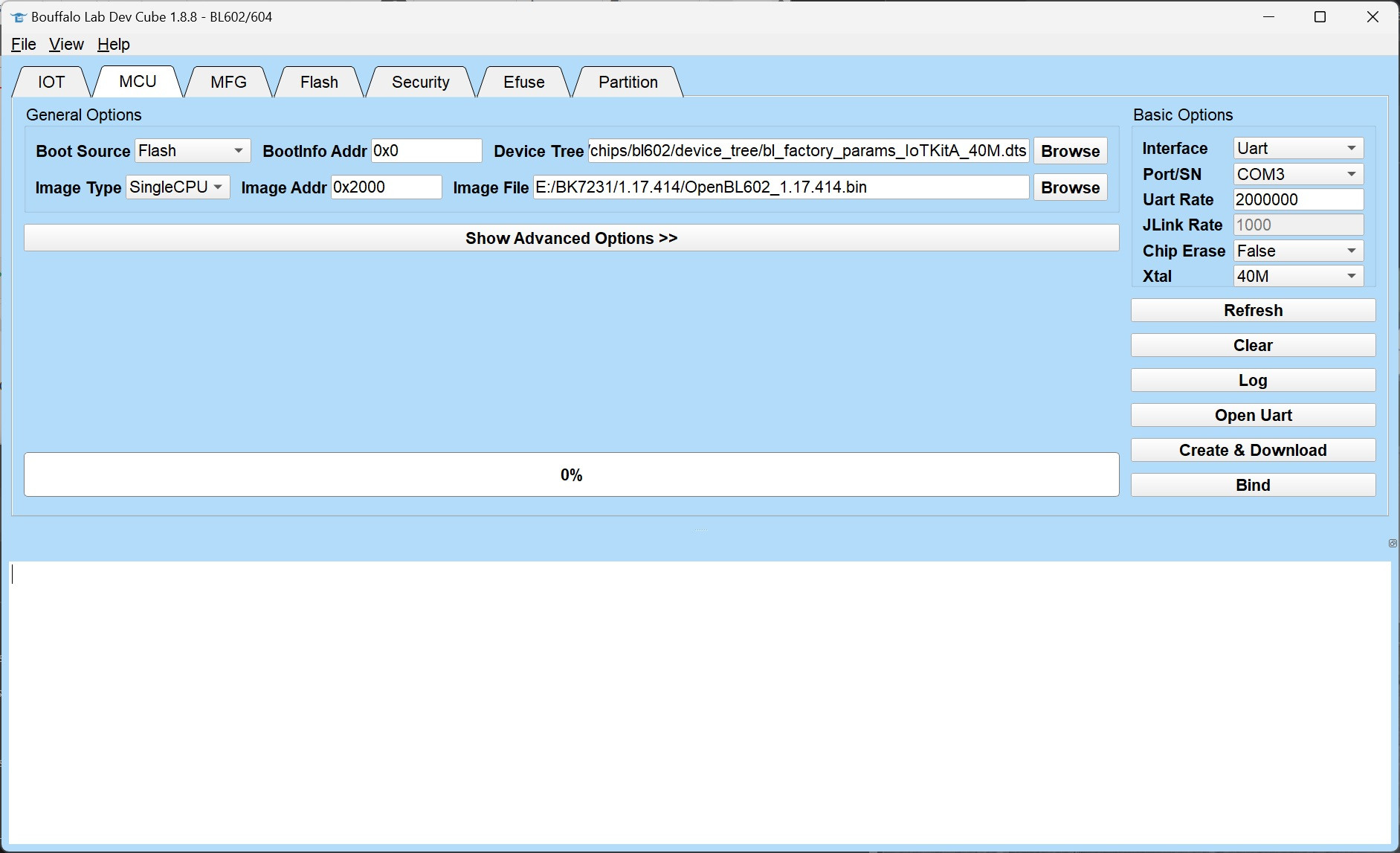
Task: Click the 0% progress bar
Action: 571,474
